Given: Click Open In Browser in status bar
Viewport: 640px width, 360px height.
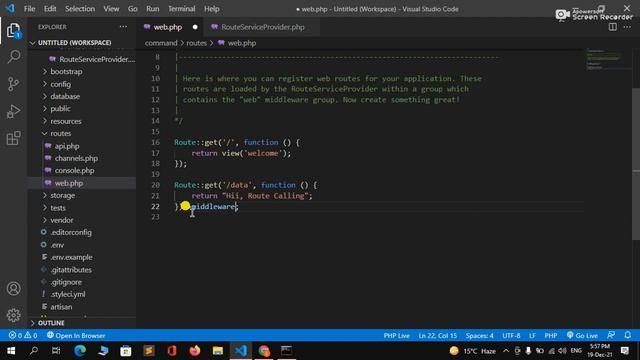Looking at the screenshot, I should (76, 336).
